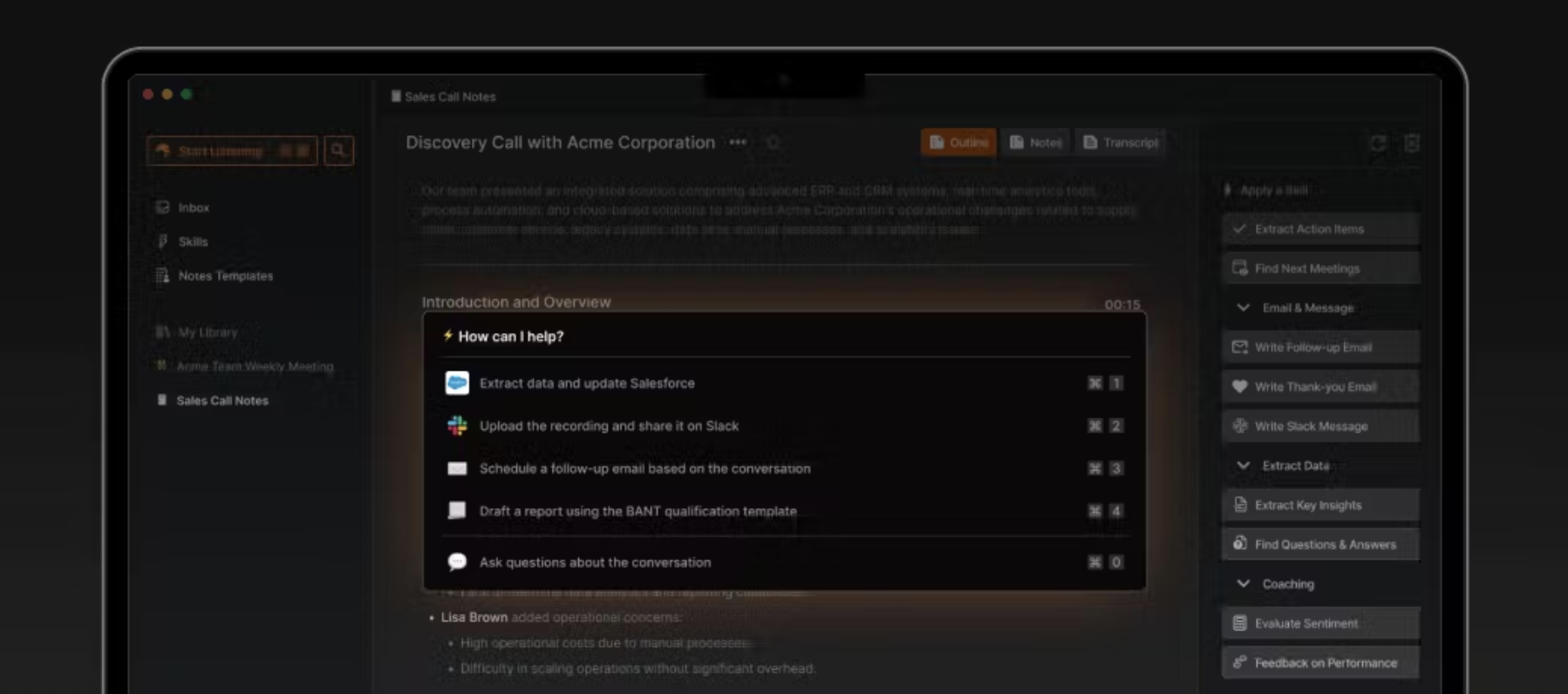Click the Start Listening button

232,151
